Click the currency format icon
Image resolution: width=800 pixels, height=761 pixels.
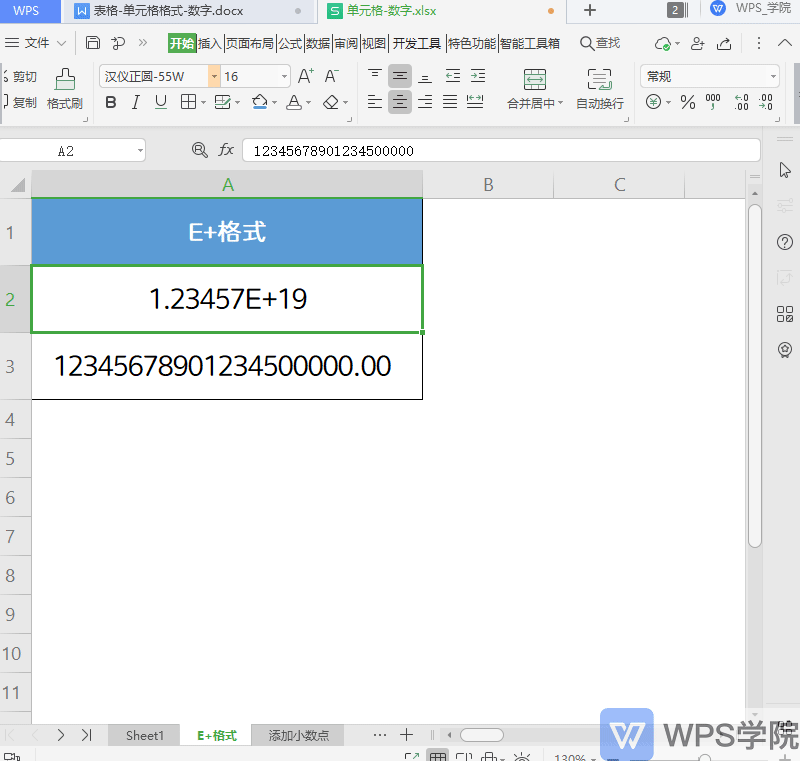654,102
